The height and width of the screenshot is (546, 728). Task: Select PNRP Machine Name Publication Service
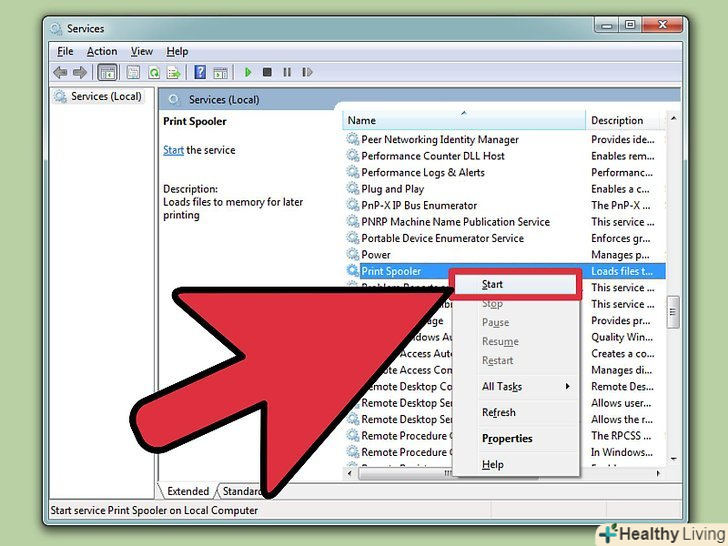(x=455, y=222)
